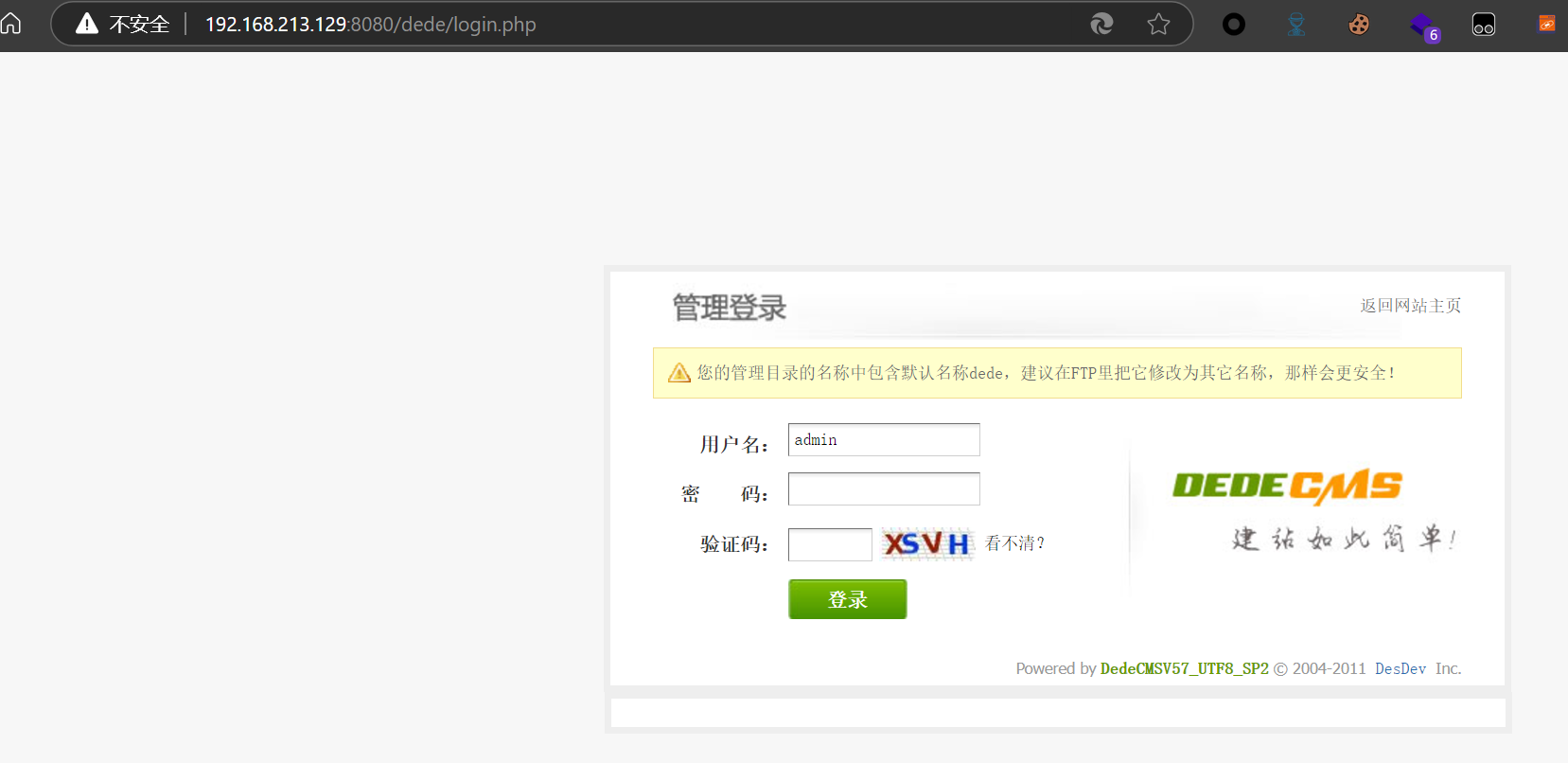Image resolution: width=1568 pixels, height=763 pixels.
Task: Open the purple extension with badge 6
Action: (x=1422, y=26)
